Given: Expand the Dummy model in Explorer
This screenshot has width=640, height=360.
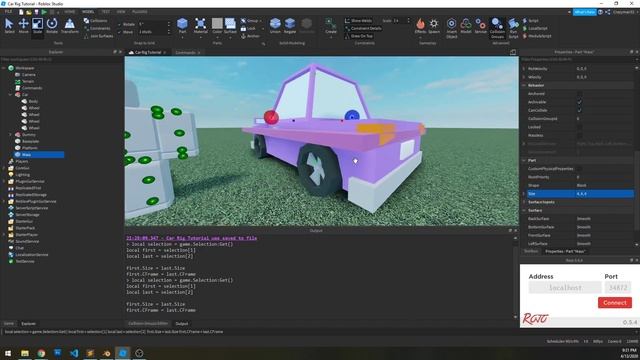Looking at the screenshot, I should point(11,135).
